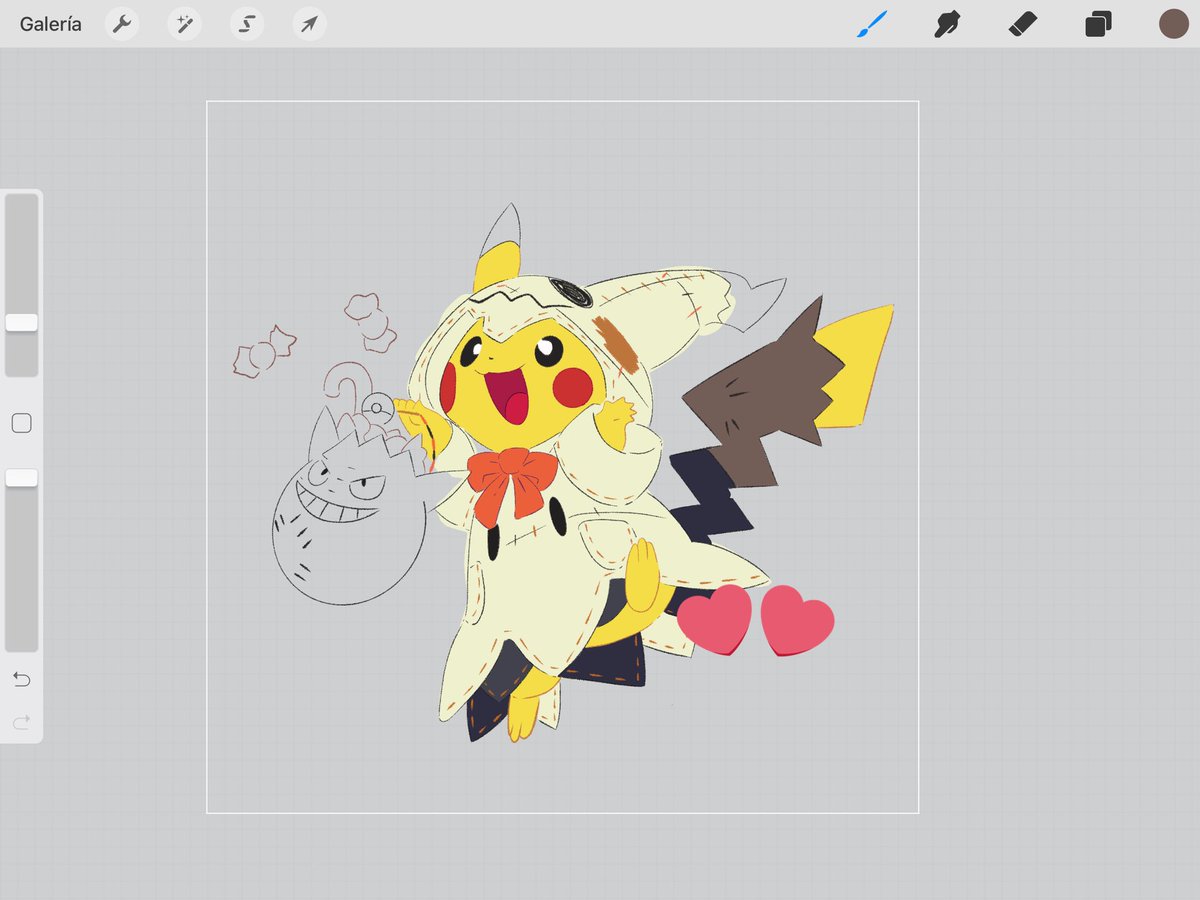Open the Galería gallery view
This screenshot has height=900, width=1200.
coord(50,24)
